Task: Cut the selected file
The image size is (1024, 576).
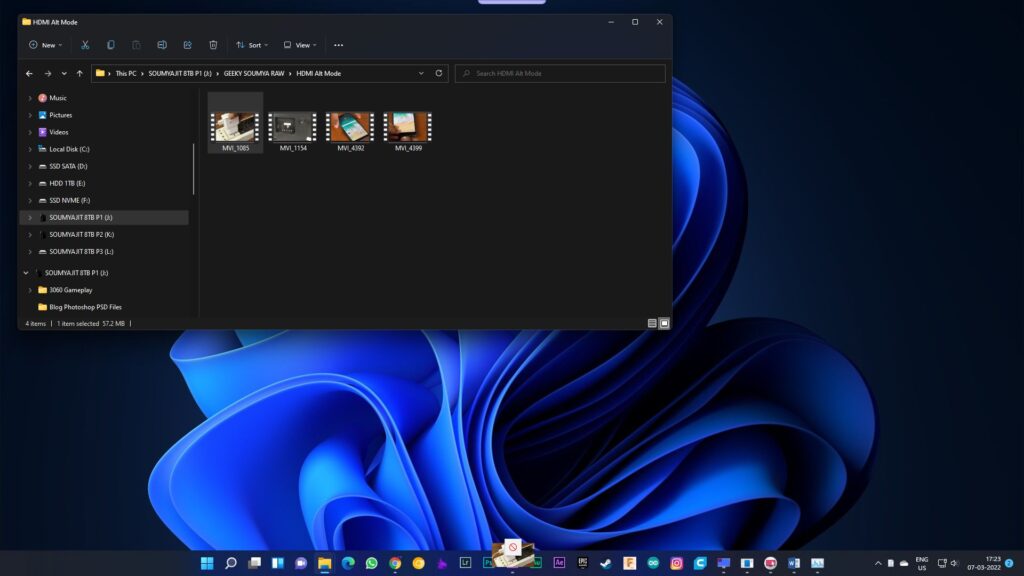Action: 85,45
